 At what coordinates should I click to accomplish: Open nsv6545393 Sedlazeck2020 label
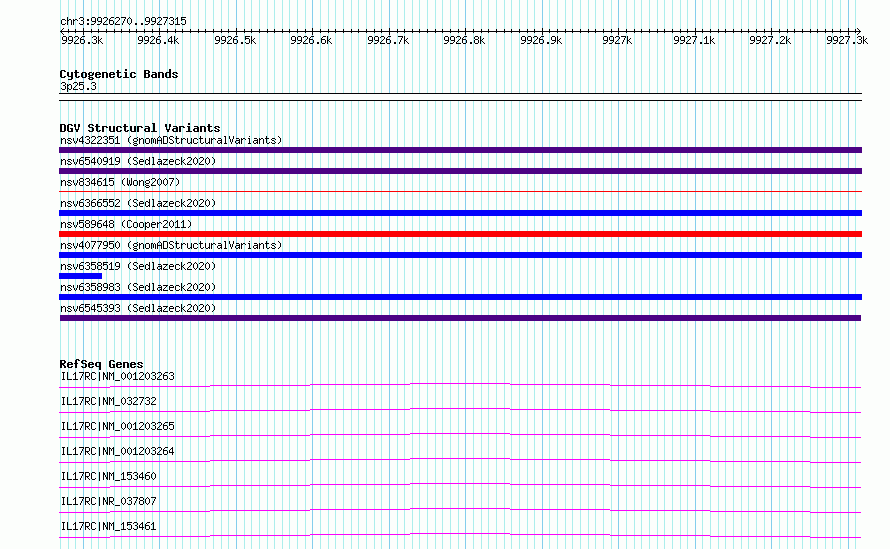pyautogui.click(x=138, y=308)
